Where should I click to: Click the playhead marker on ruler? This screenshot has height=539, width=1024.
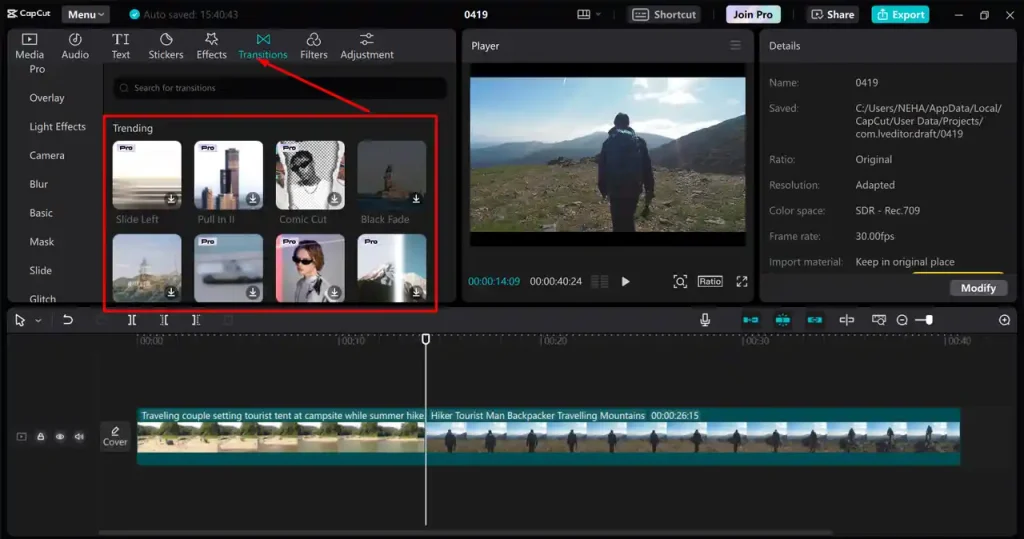point(426,339)
